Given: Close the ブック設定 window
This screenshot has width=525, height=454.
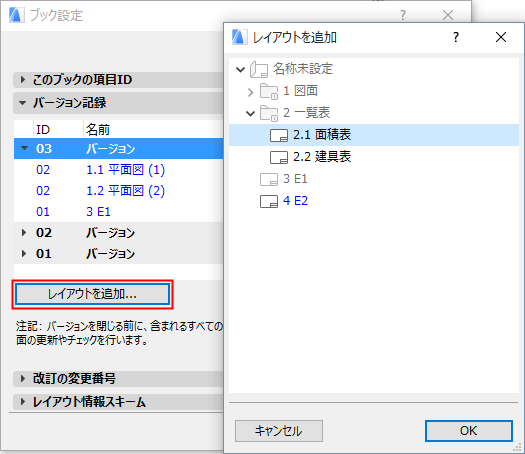Looking at the screenshot, I should coord(448,15).
